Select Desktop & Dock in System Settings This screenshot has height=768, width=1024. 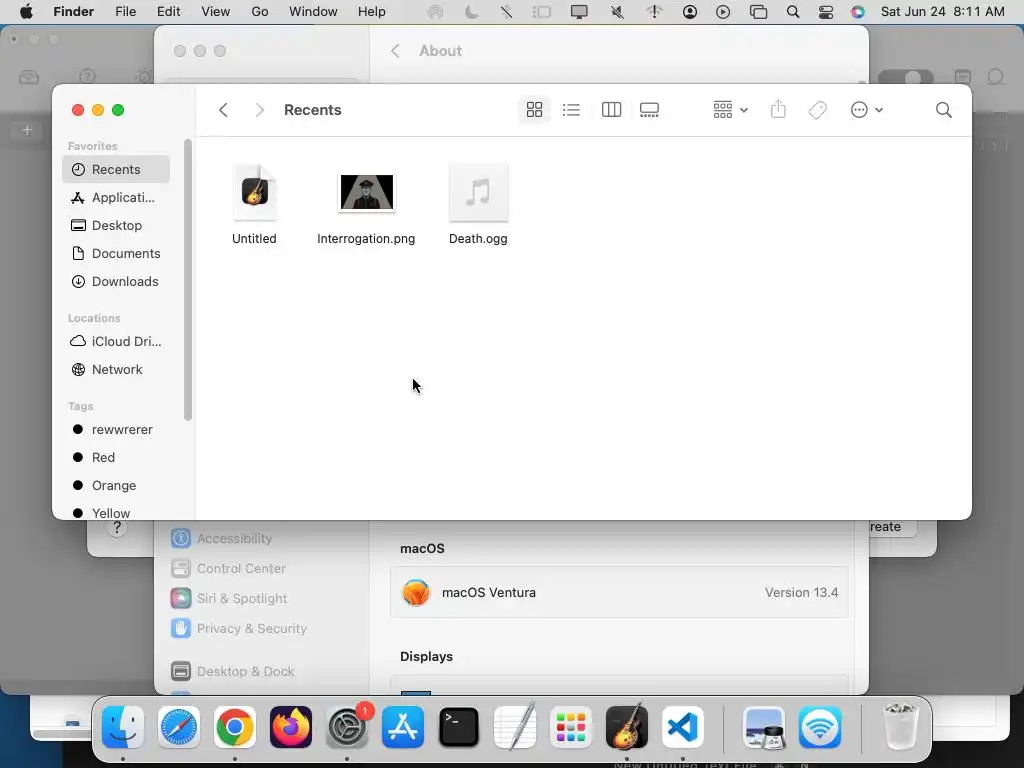pos(233,671)
